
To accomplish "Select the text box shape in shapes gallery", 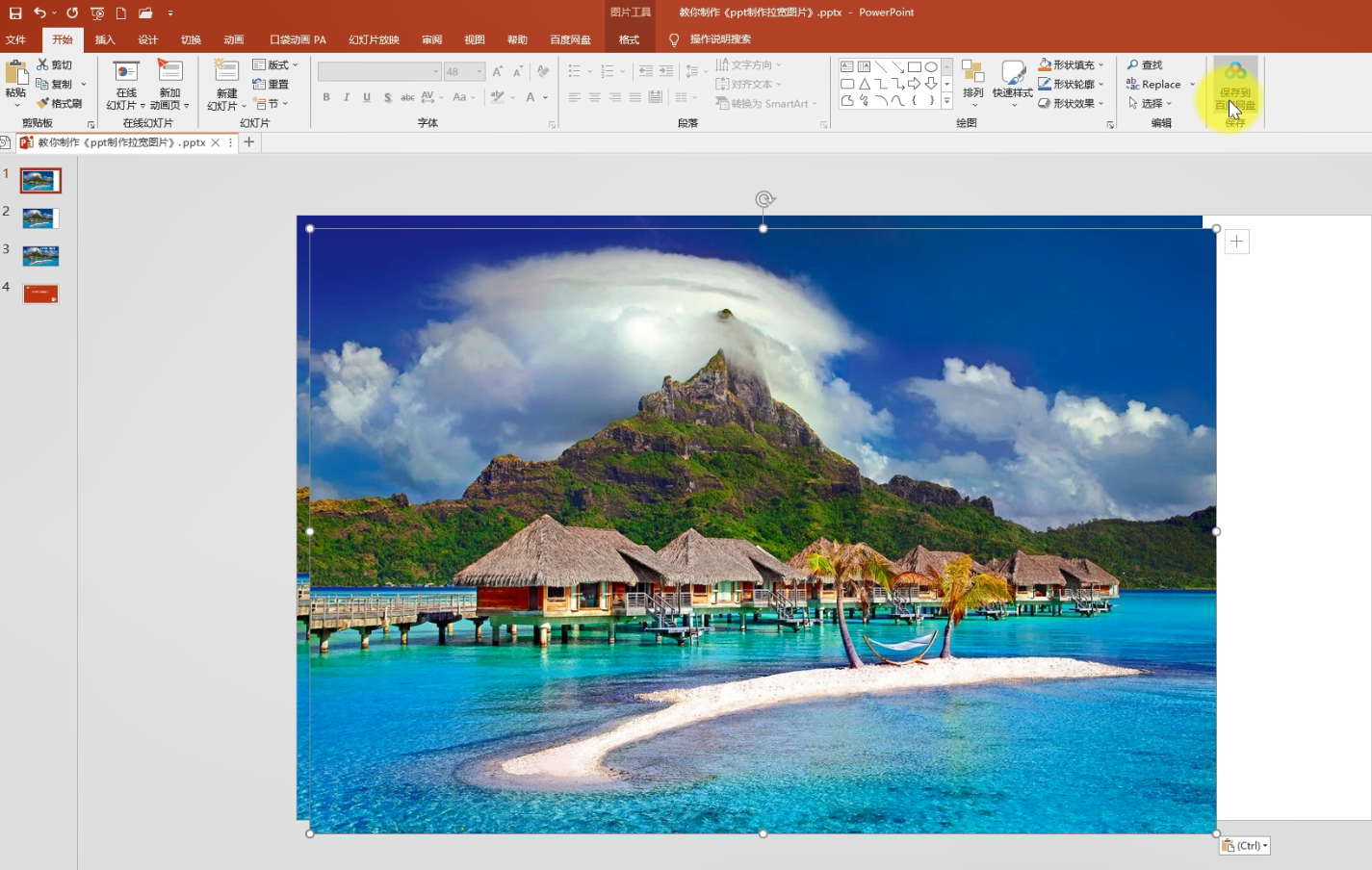I will pyautogui.click(x=847, y=66).
